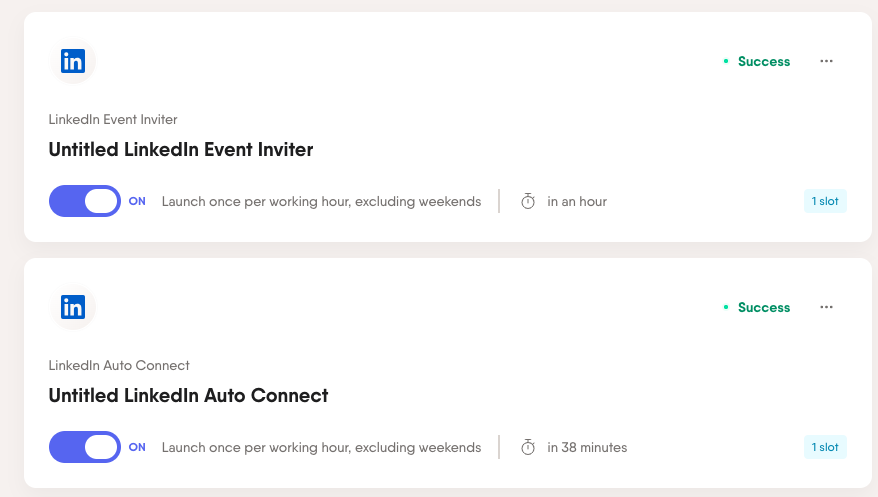This screenshot has width=878, height=497.
Task: Click the "1 slot" badge on Event Inviter
Action: click(x=825, y=201)
